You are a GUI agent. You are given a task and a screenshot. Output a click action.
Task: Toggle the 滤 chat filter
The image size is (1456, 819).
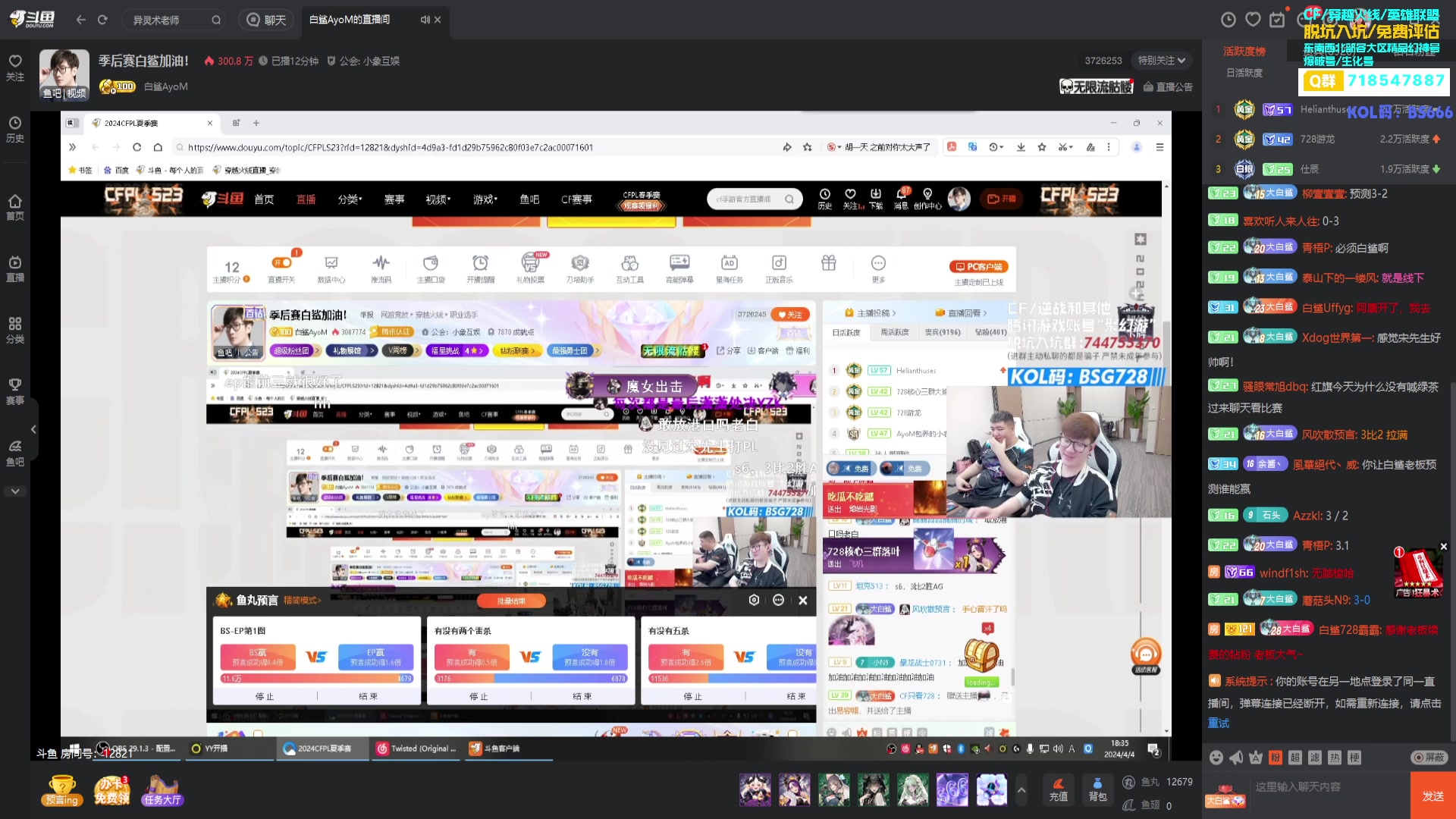point(1315,758)
